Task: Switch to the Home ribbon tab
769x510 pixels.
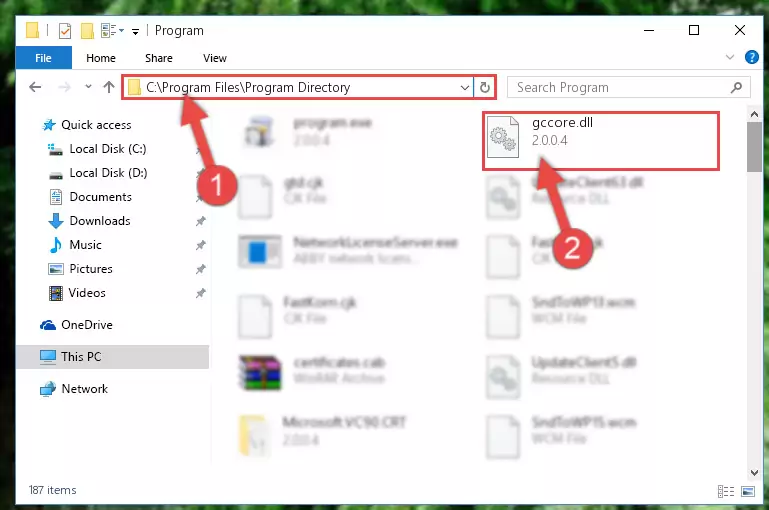Action: point(101,58)
